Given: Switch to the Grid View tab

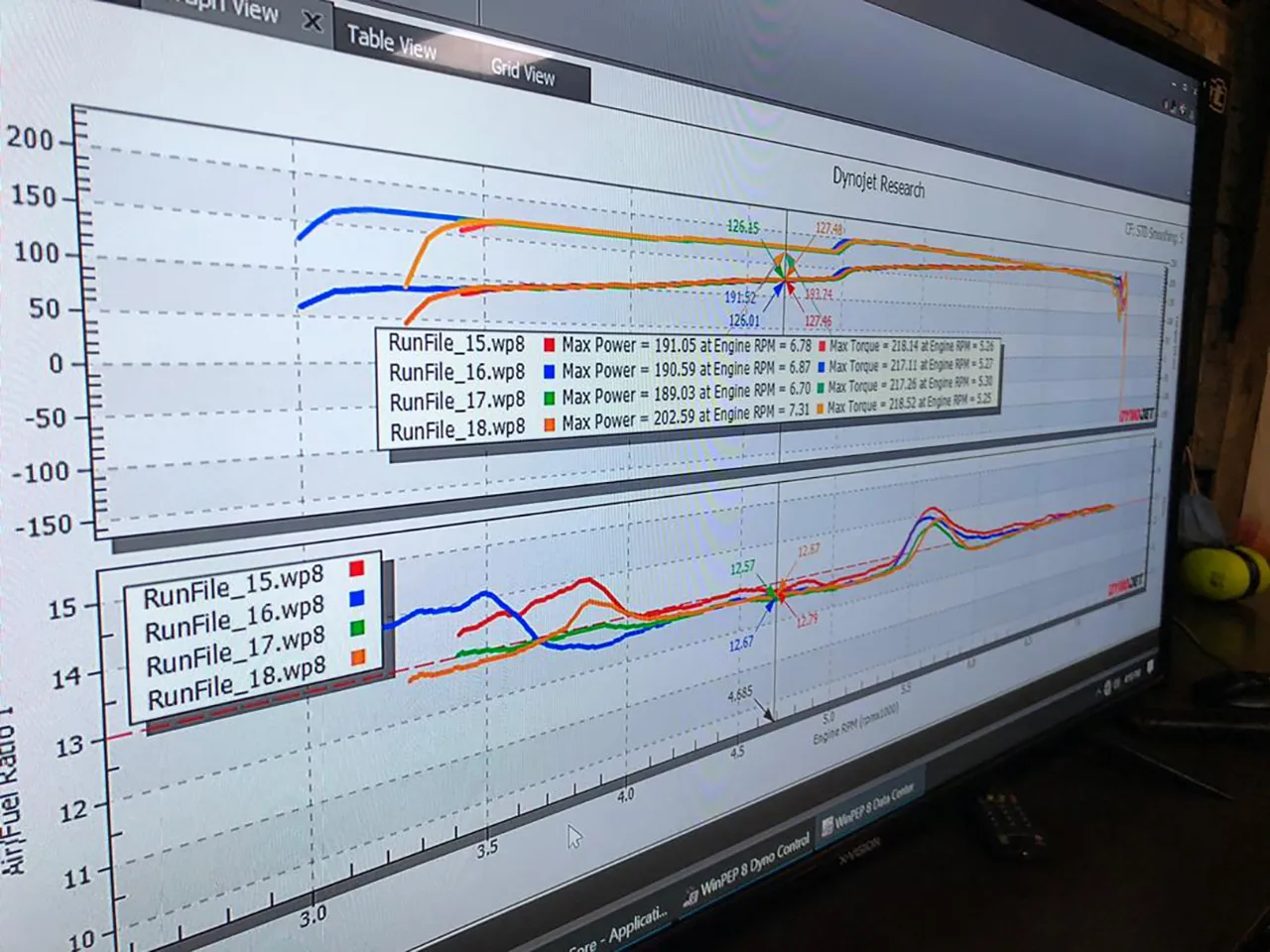Looking at the screenshot, I should point(523,70).
